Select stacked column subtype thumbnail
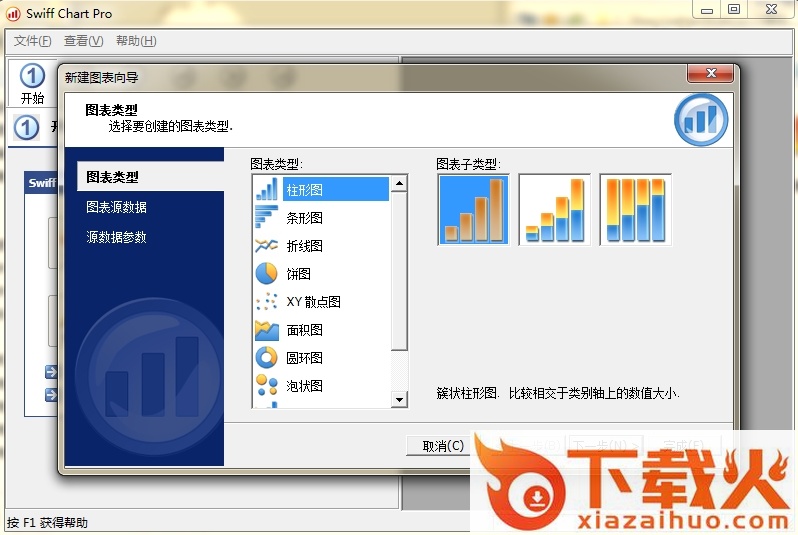The image size is (798, 535). pos(554,210)
